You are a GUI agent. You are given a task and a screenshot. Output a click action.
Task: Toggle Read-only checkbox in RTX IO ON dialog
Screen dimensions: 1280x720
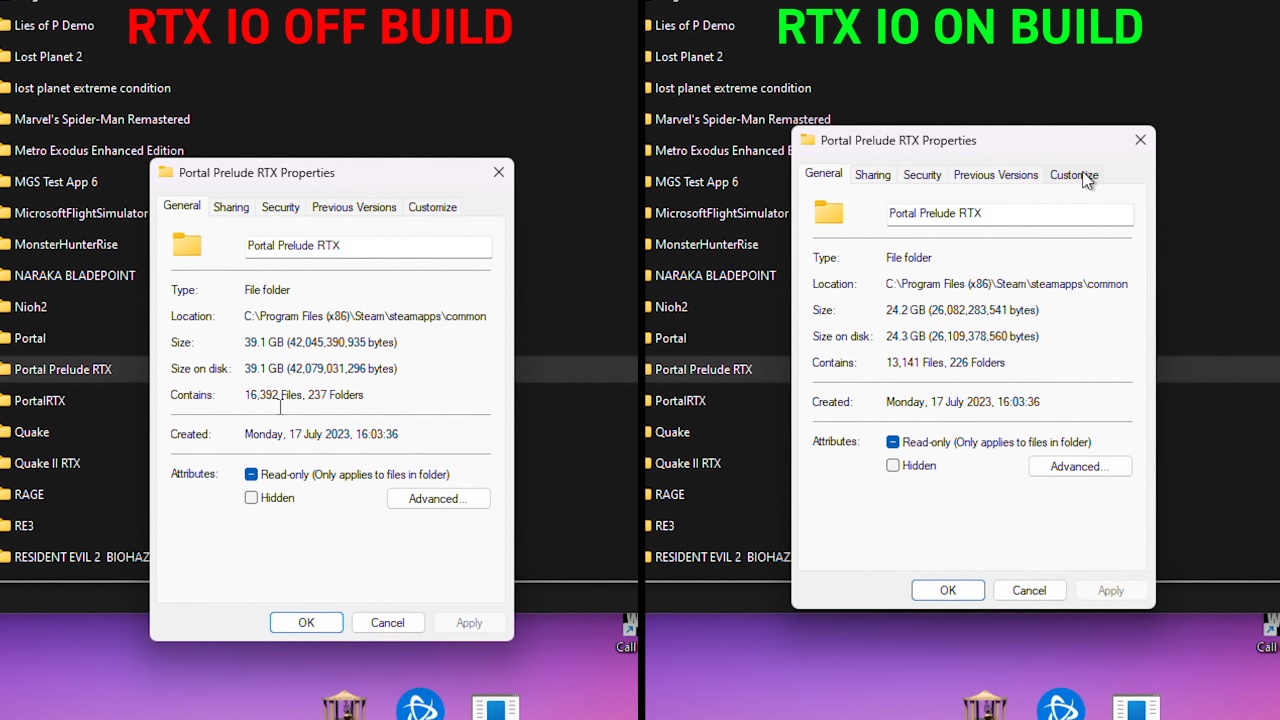(893, 442)
